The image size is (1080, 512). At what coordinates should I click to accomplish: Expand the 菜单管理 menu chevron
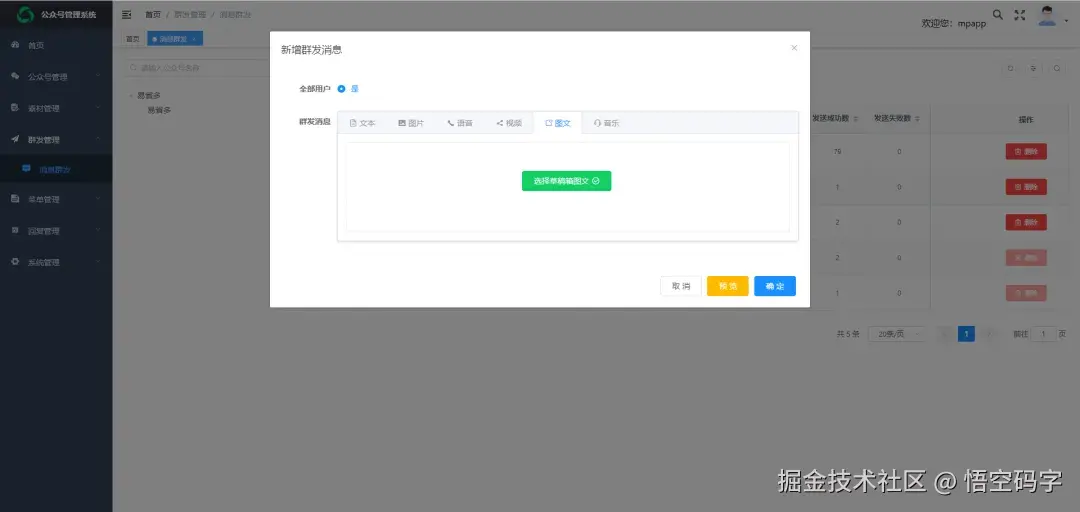(x=98, y=199)
